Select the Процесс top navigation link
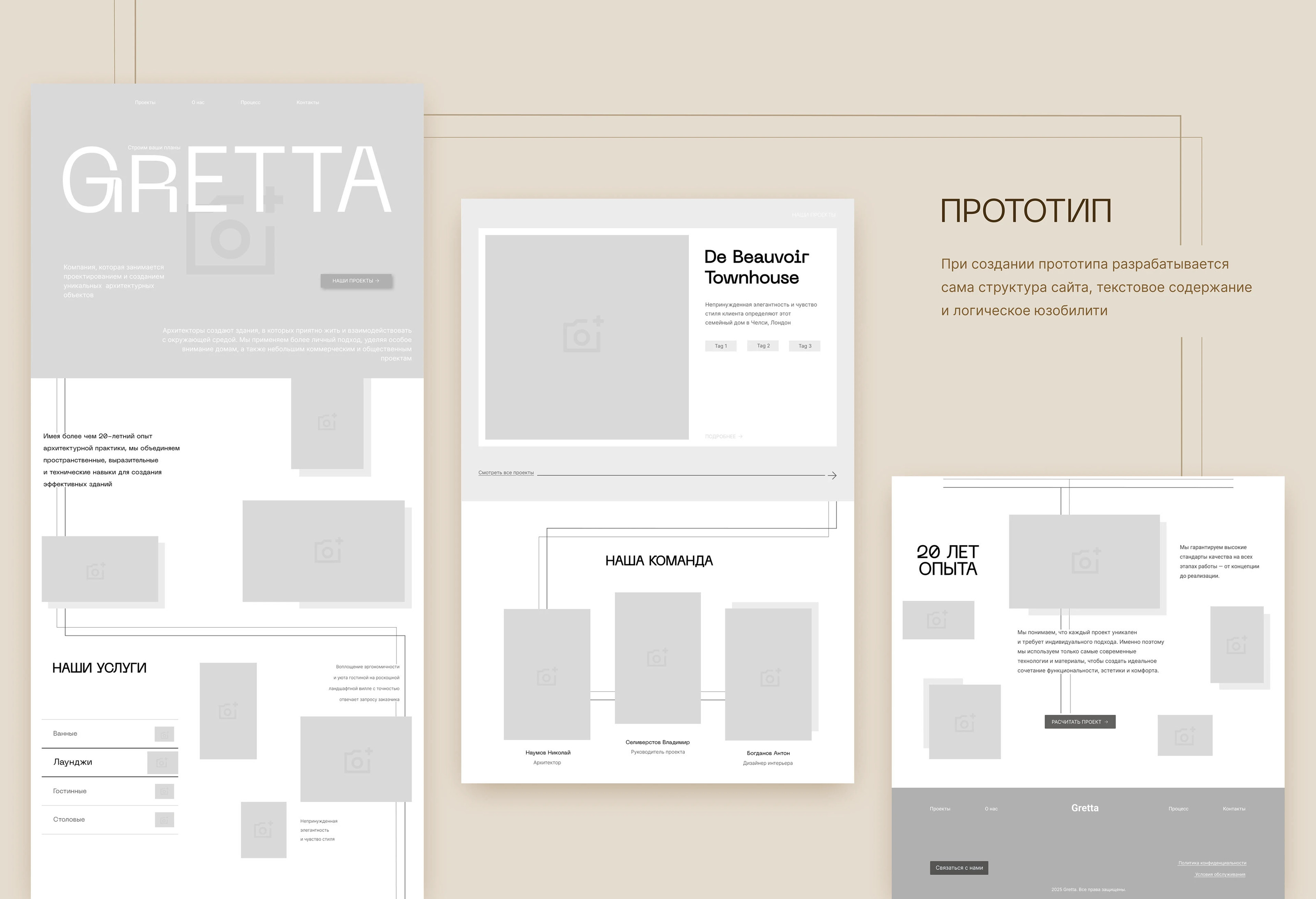The image size is (1316, 899). [250, 102]
